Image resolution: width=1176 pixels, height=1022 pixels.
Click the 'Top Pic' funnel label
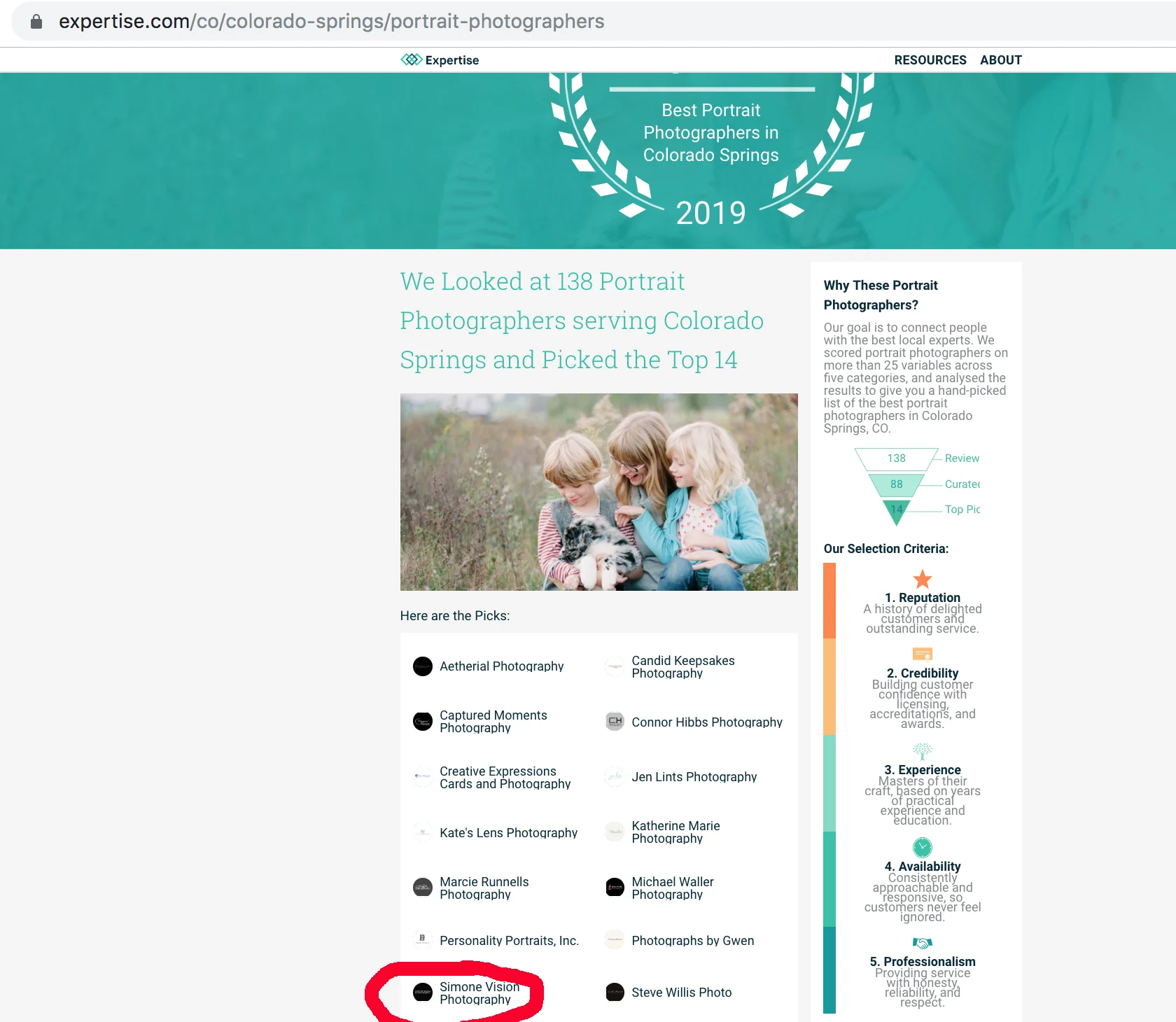[x=962, y=510]
